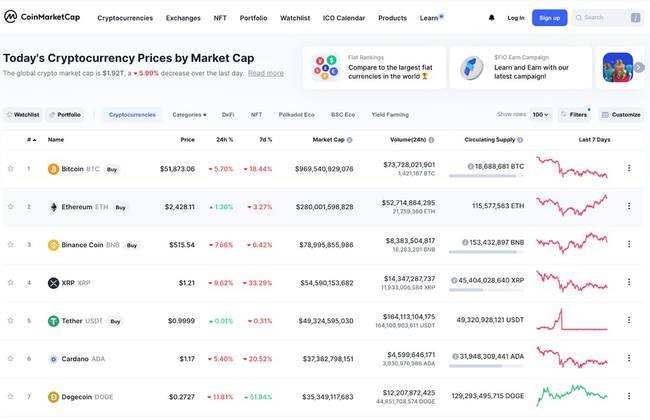Select the Polkadot Eco tab

pyautogui.click(x=296, y=115)
